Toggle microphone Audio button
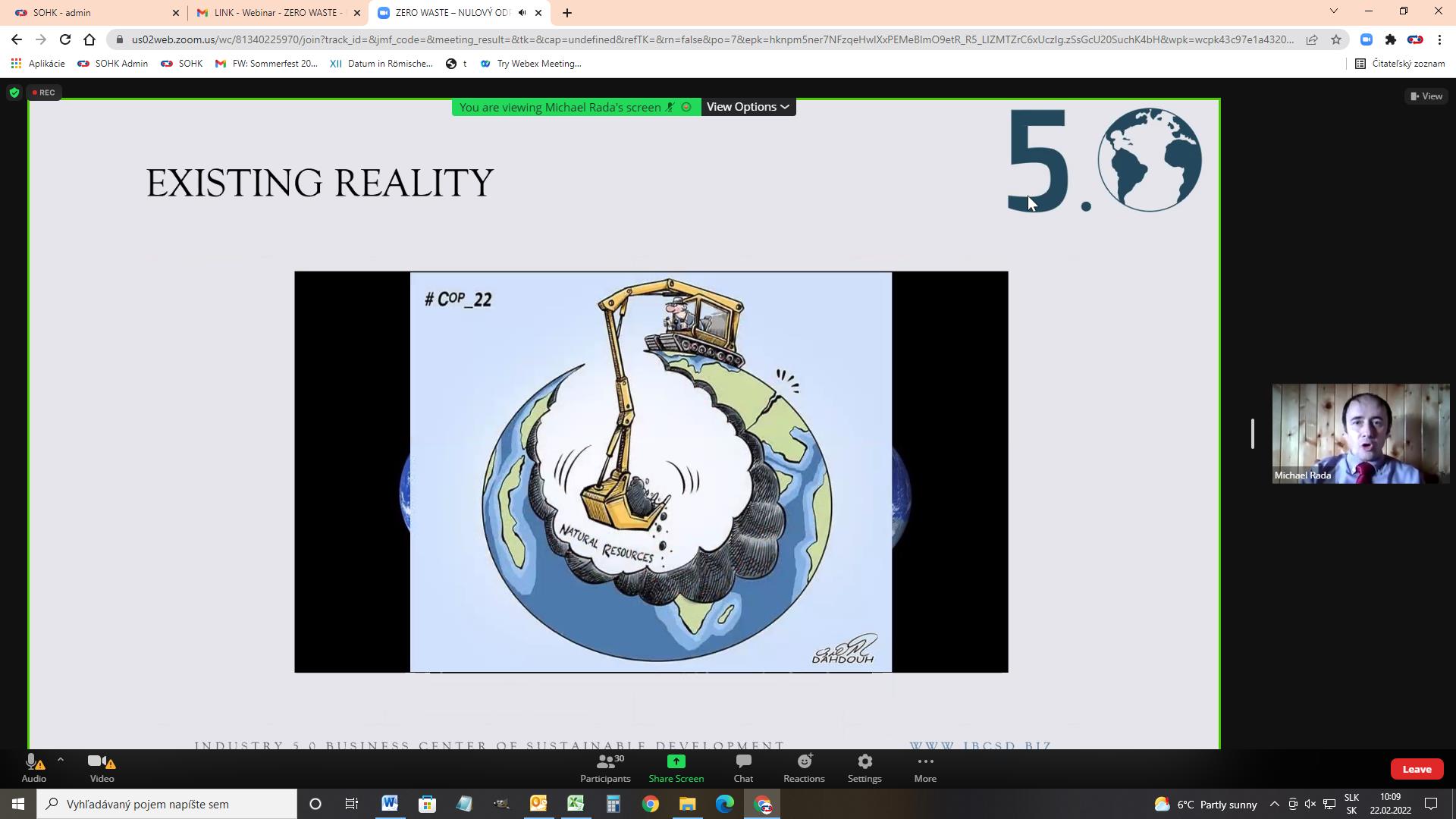The height and width of the screenshot is (819, 1456). tap(34, 768)
